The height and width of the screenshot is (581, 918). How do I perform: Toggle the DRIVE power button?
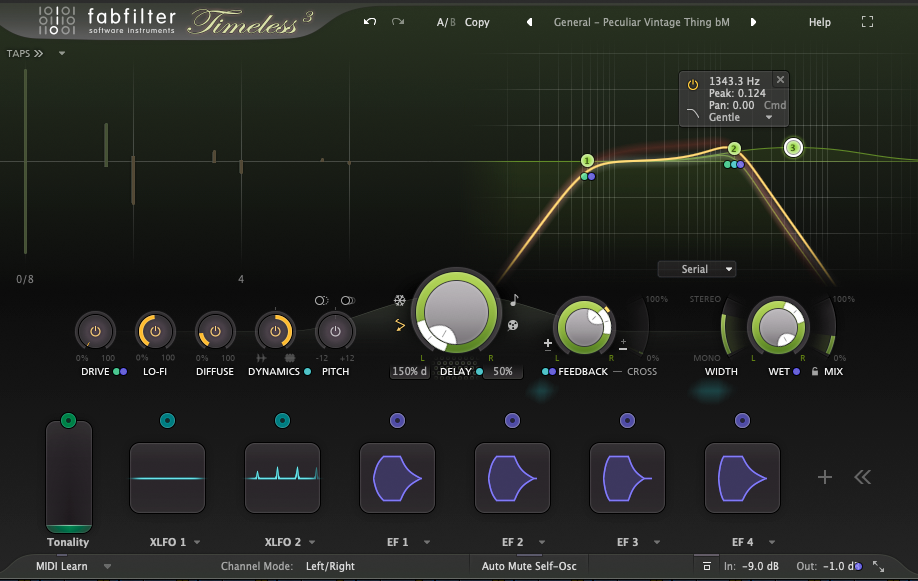[x=95, y=331]
